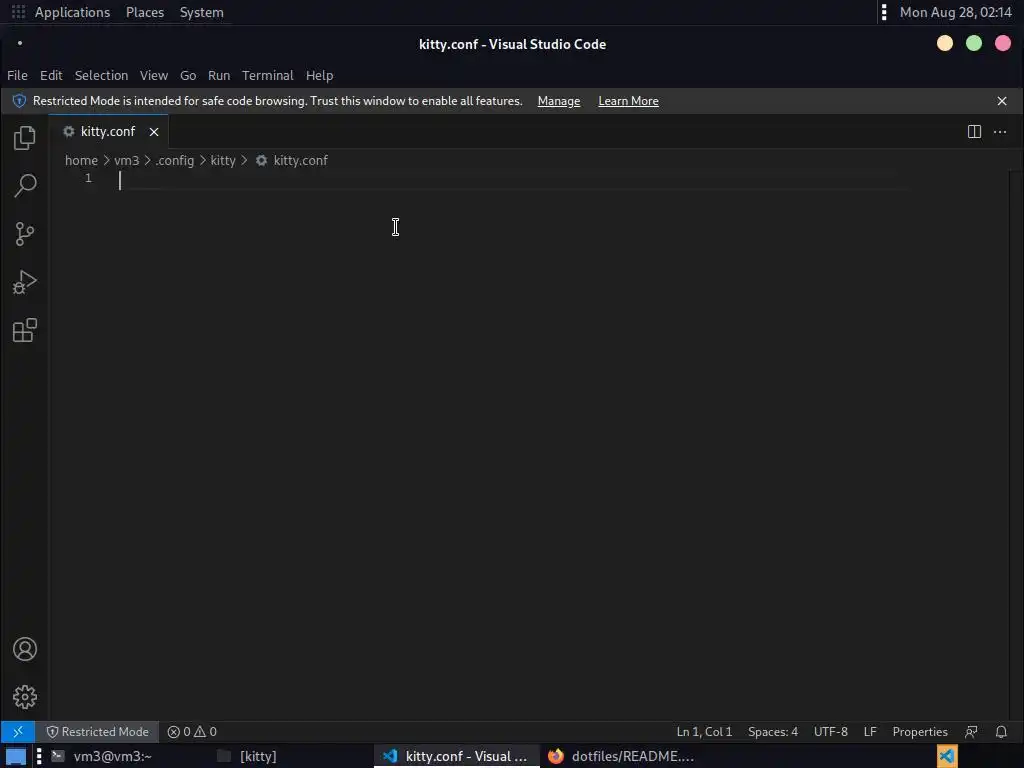Open the Go menu

click(x=188, y=76)
